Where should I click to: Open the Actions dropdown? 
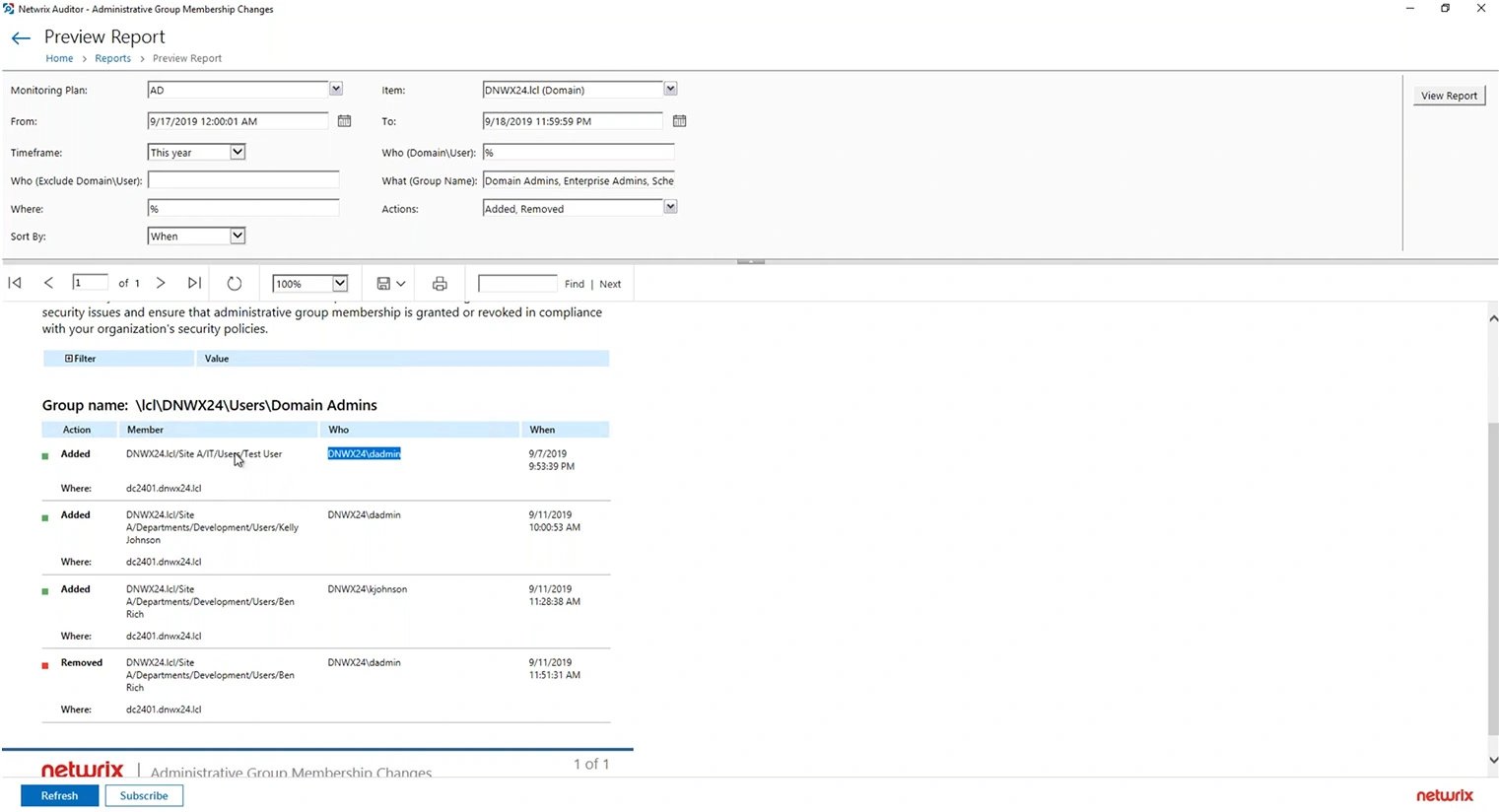pos(670,207)
